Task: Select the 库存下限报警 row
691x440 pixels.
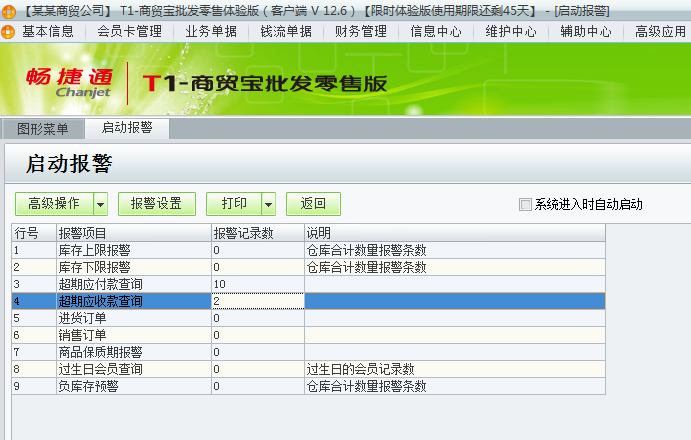Action: (x=308, y=267)
